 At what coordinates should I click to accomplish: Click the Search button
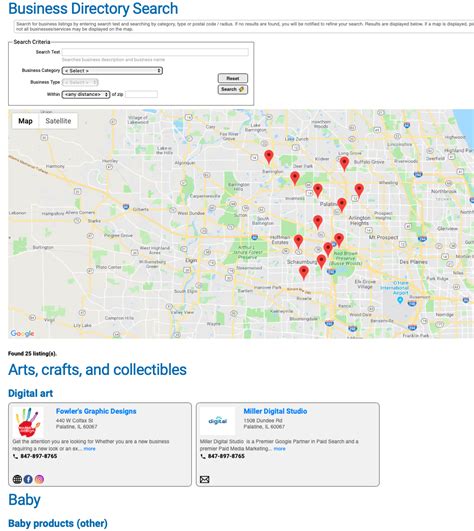(233, 89)
